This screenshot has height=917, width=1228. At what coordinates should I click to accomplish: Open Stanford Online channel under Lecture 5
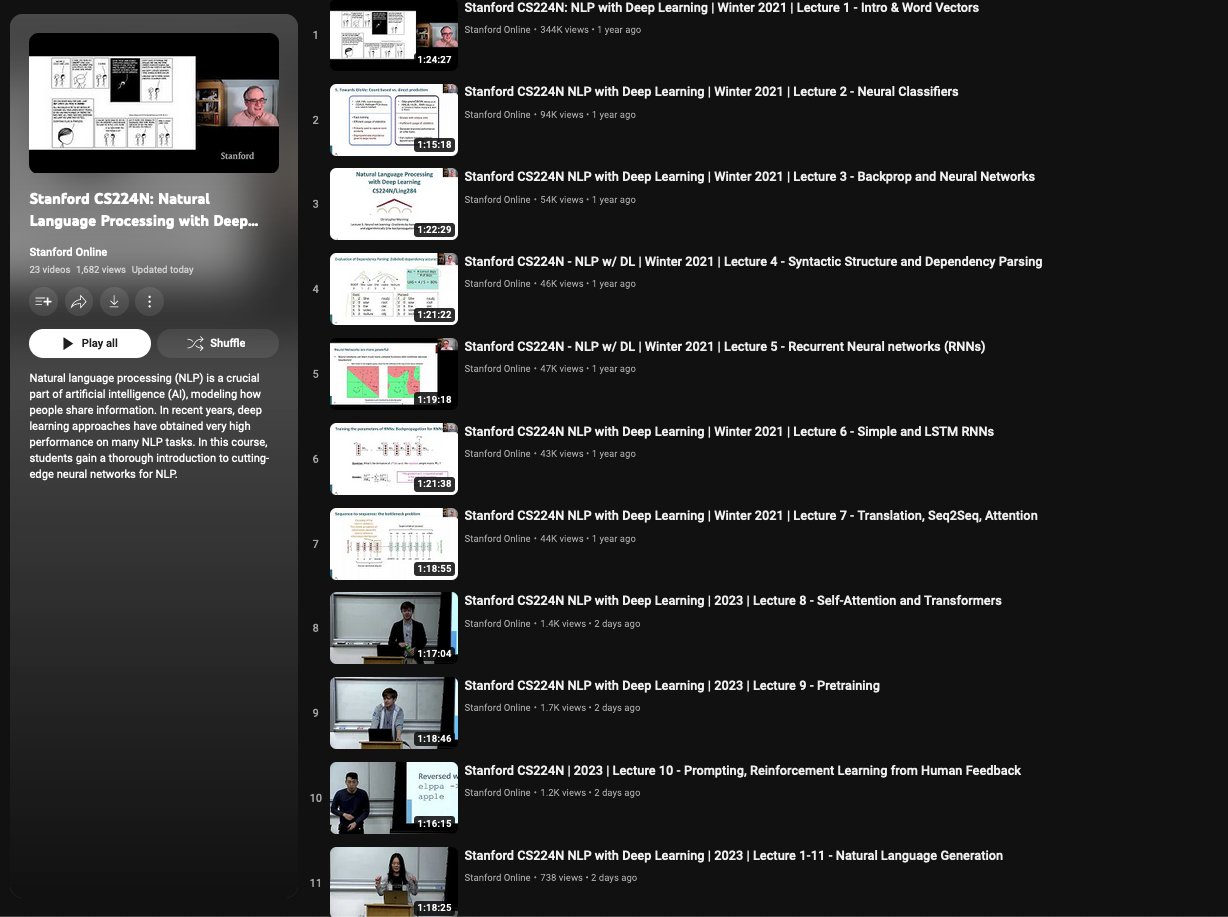(x=497, y=369)
